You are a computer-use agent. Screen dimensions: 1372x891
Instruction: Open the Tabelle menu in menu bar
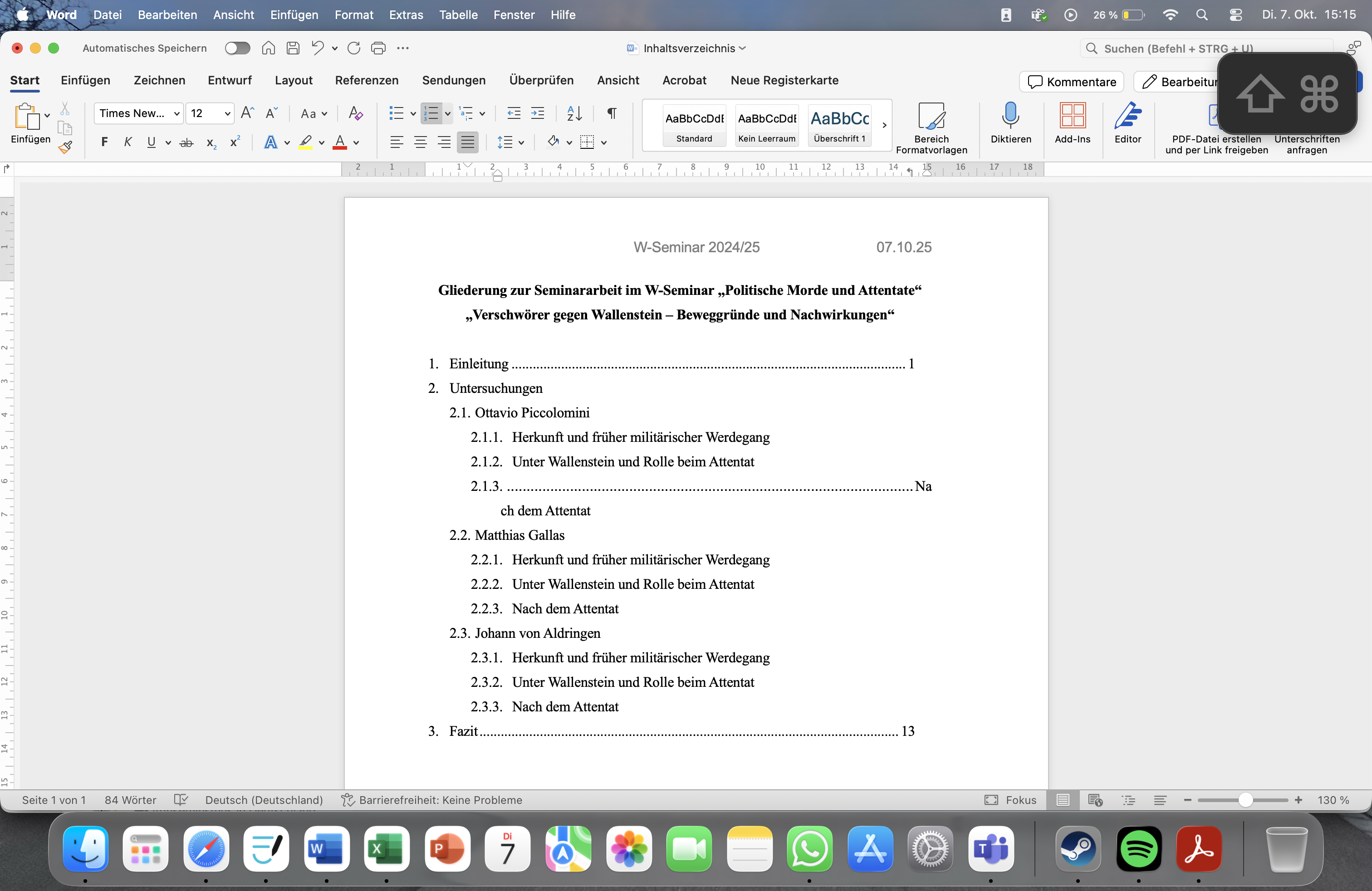[x=458, y=15]
